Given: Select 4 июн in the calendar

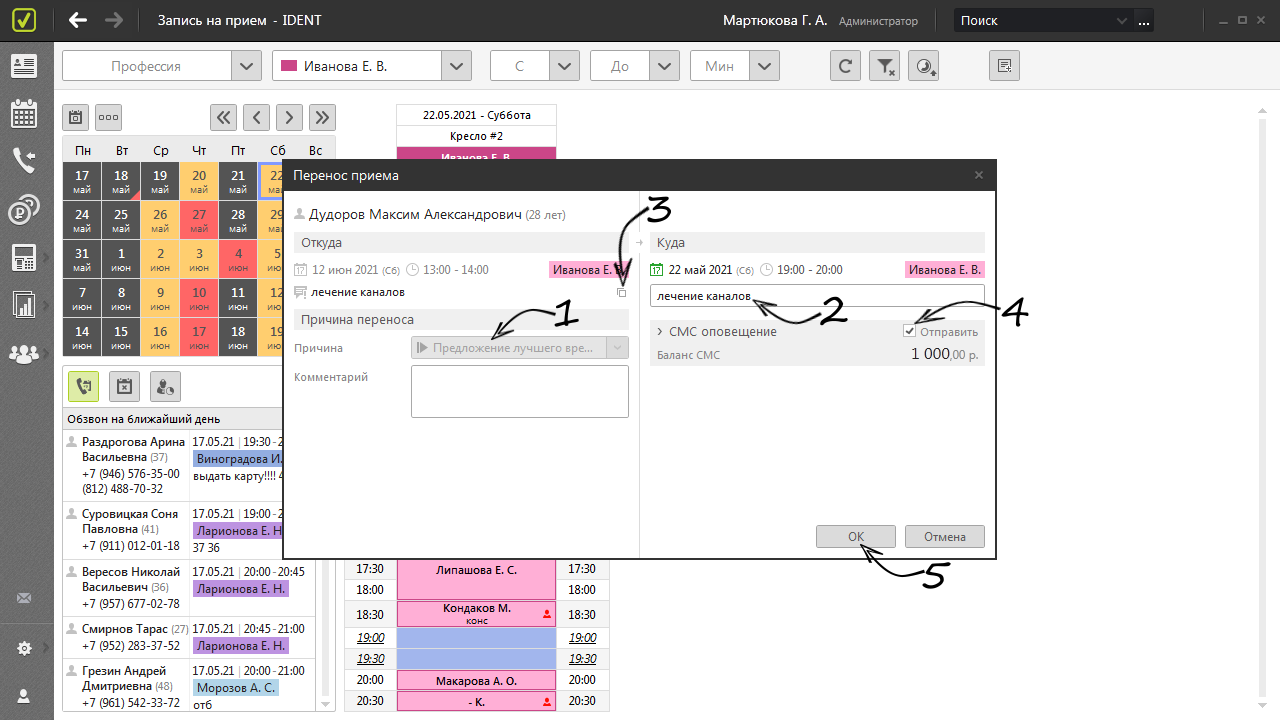Looking at the screenshot, I should 238,259.
